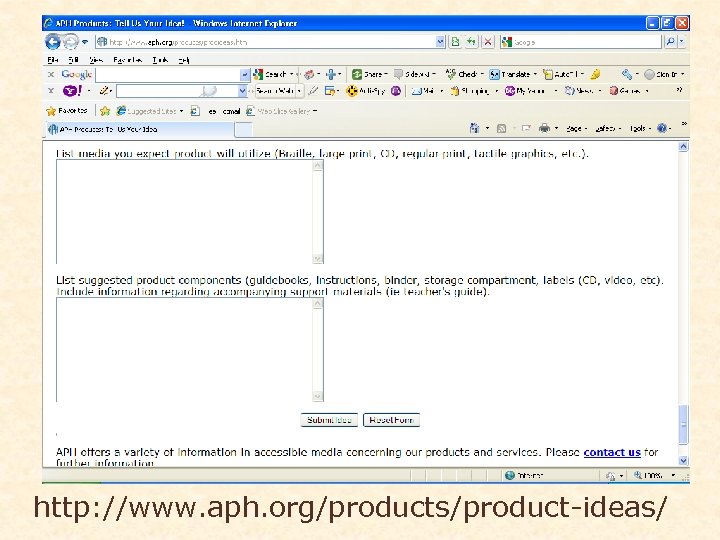Viewport: 720px width, 540px height.
Task: Click the media list text area
Action: (x=190, y=212)
